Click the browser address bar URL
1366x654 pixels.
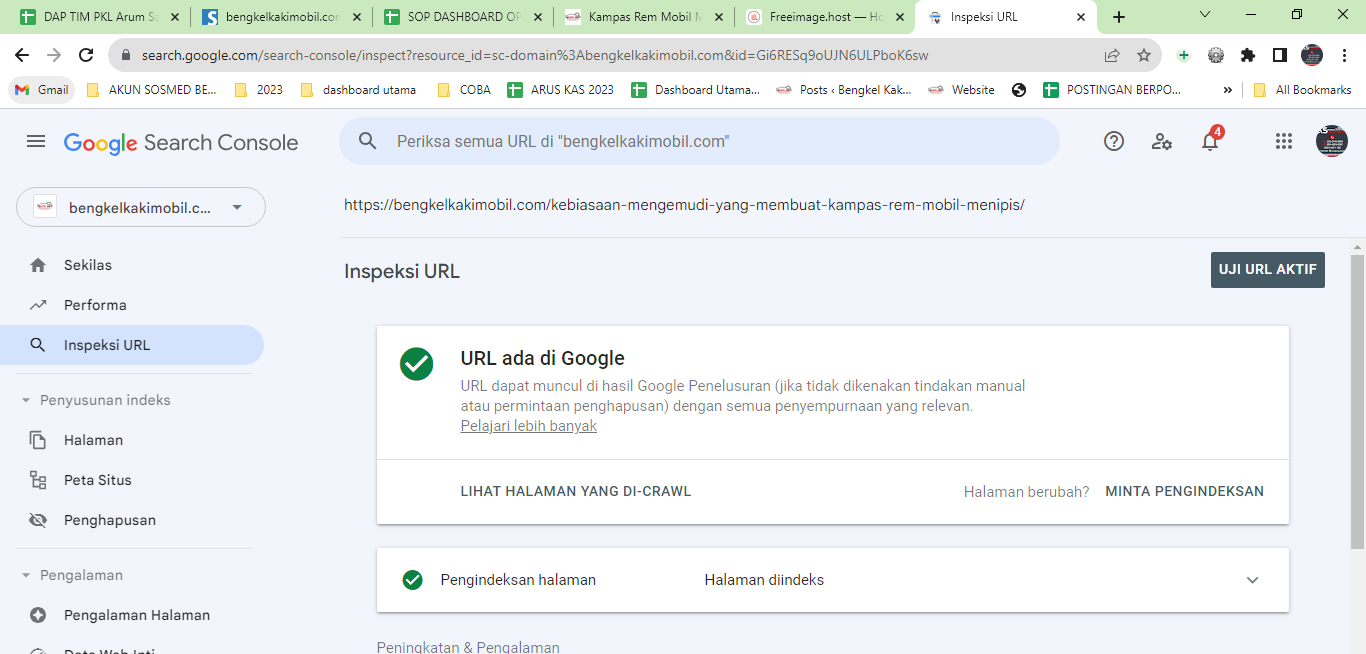pos(535,55)
